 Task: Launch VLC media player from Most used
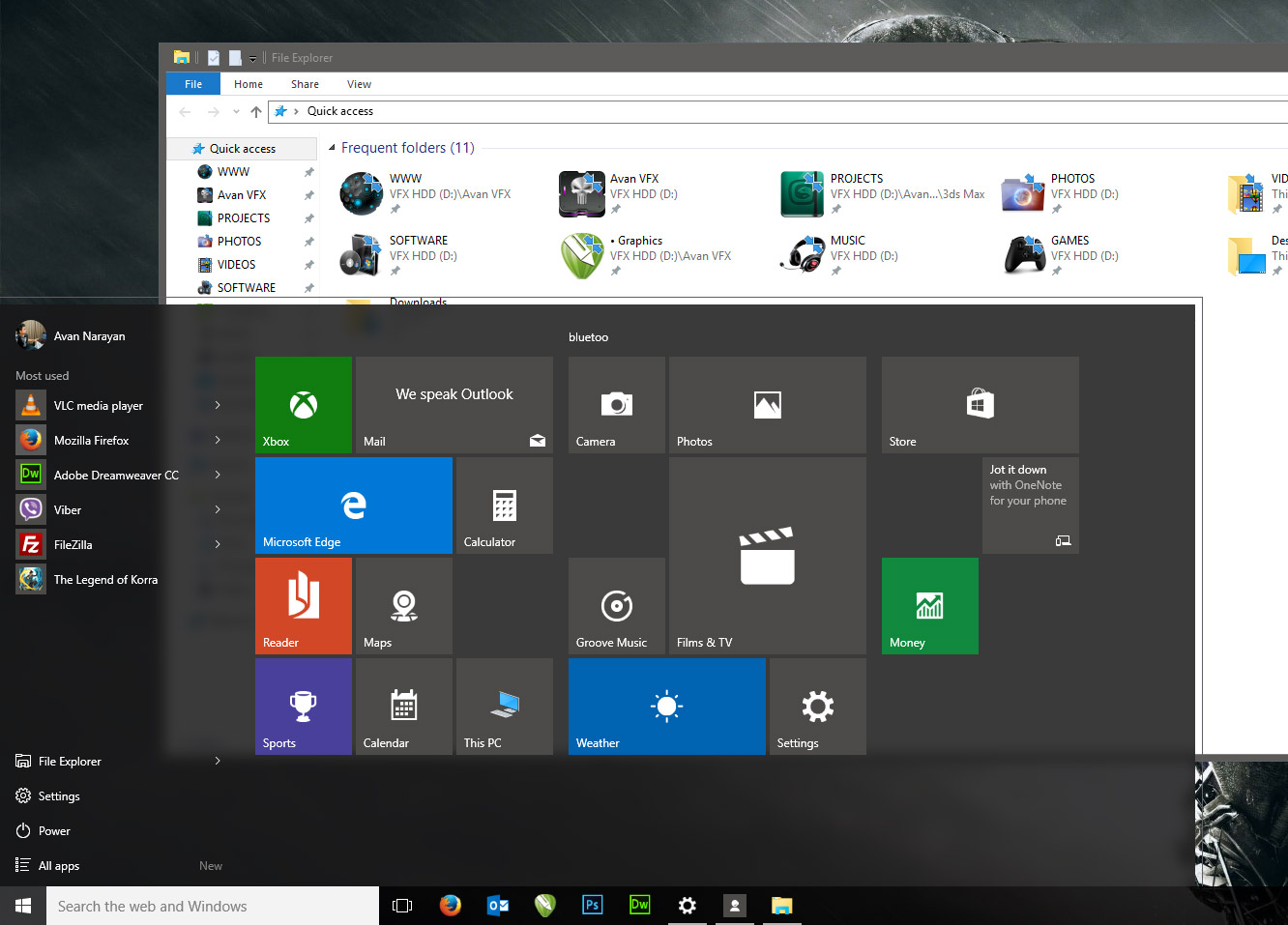coord(99,405)
